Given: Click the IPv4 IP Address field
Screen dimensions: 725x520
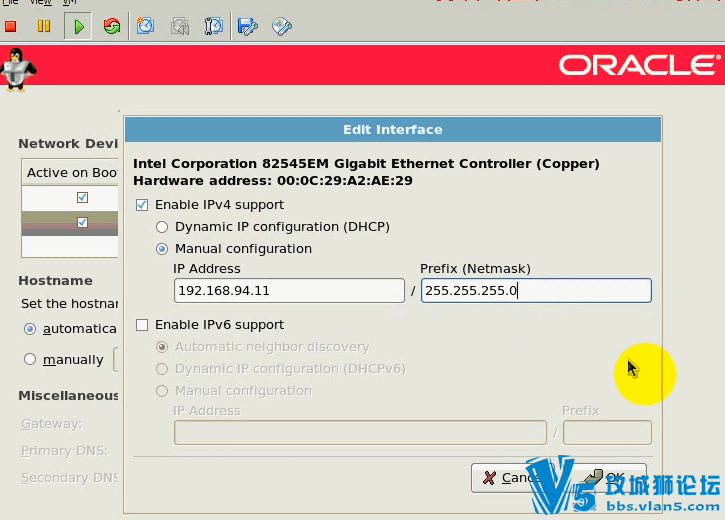Looking at the screenshot, I should (289, 291).
